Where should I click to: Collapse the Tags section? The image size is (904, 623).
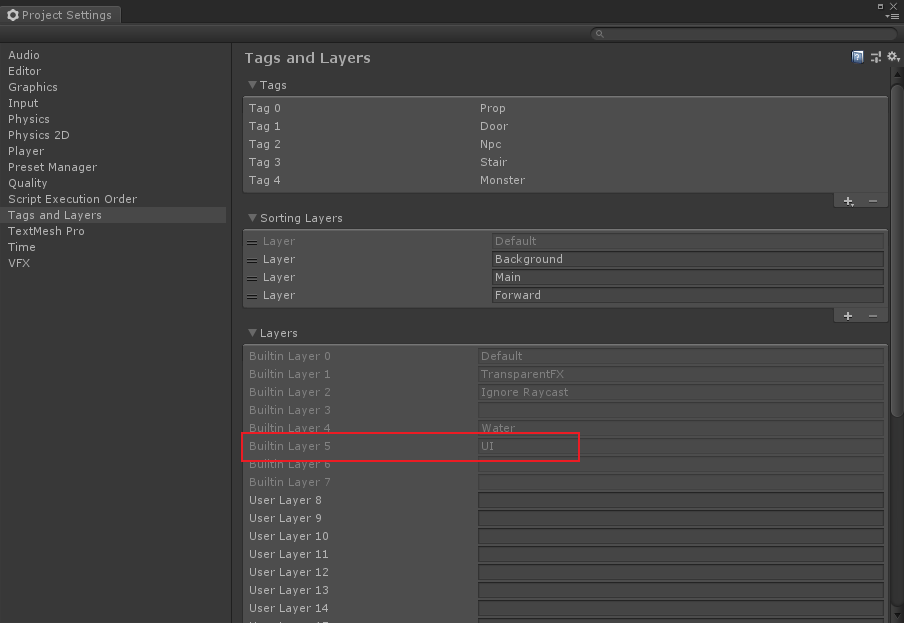tap(251, 85)
